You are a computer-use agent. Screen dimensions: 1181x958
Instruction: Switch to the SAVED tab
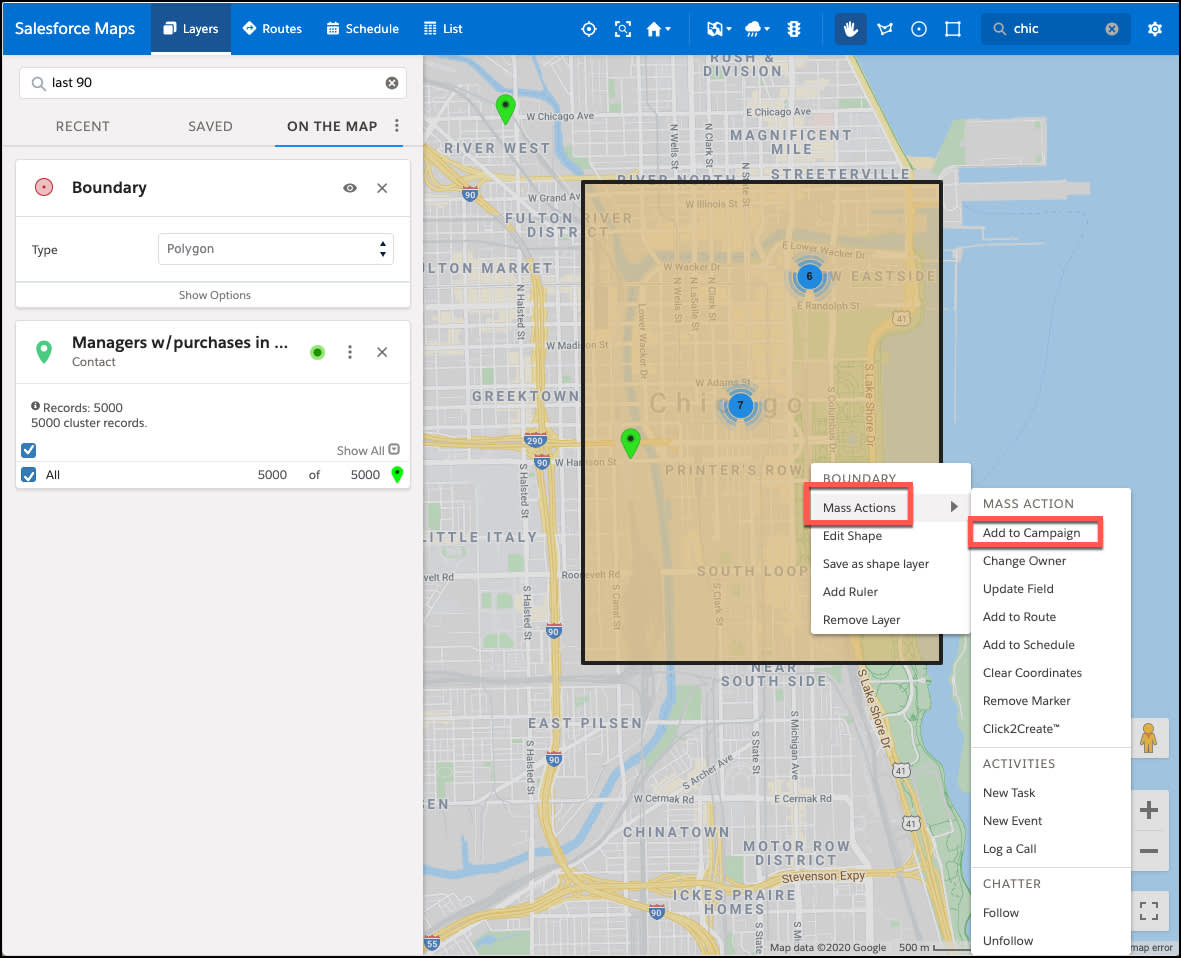(210, 127)
